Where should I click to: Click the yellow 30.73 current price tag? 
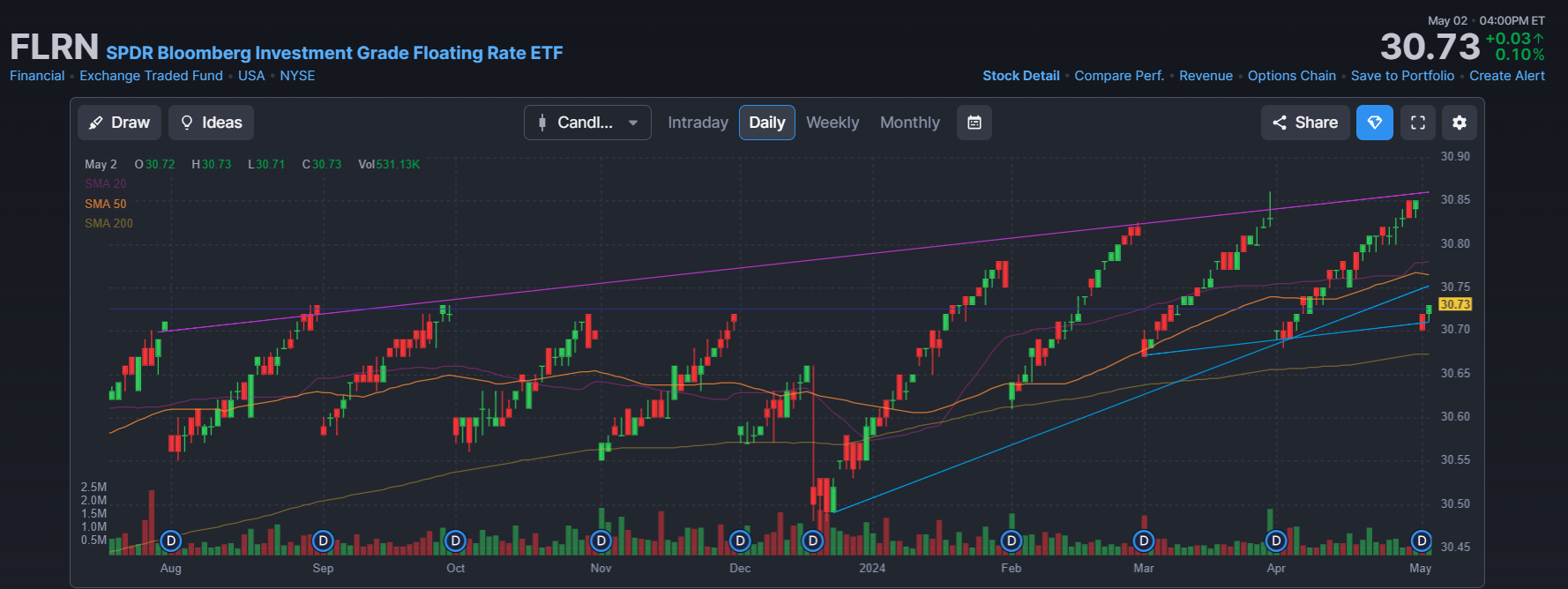tap(1455, 304)
